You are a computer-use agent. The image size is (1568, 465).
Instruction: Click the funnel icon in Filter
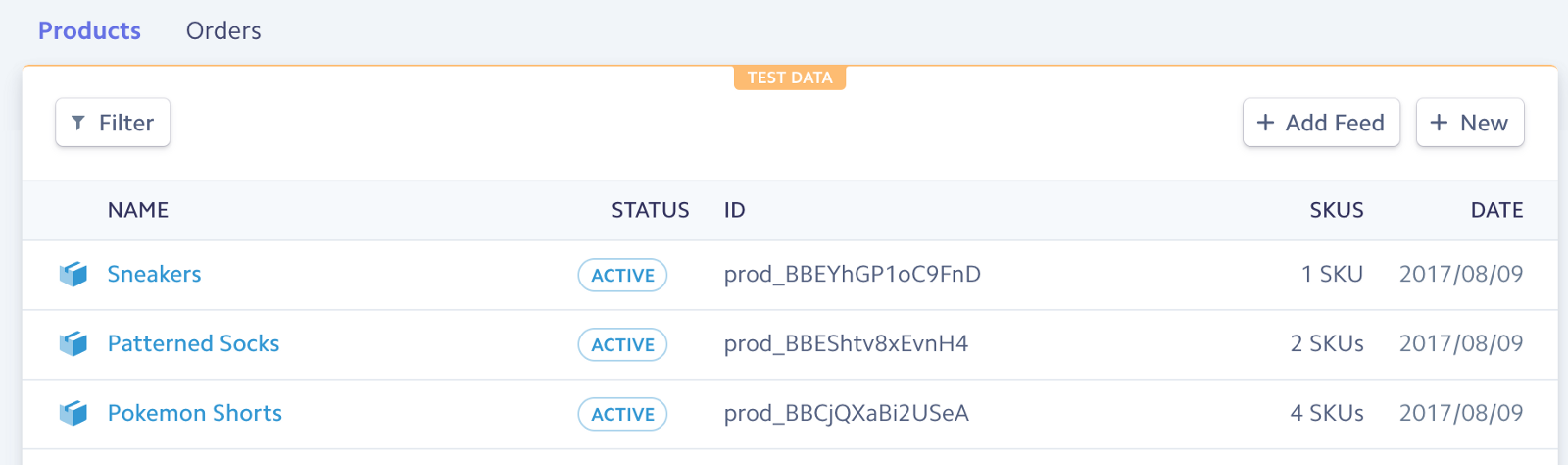pyautogui.click(x=78, y=123)
